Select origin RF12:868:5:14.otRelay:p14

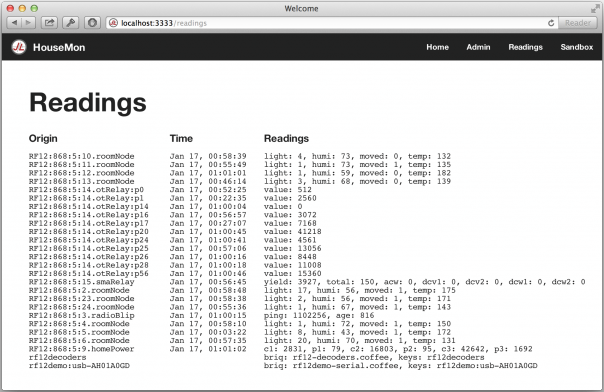coord(89,206)
